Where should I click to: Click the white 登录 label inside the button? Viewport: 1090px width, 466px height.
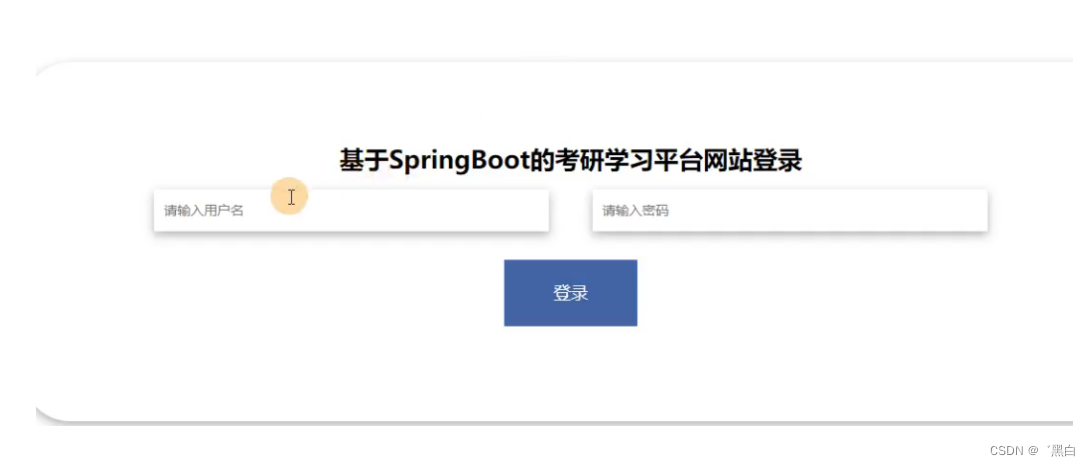pos(570,294)
